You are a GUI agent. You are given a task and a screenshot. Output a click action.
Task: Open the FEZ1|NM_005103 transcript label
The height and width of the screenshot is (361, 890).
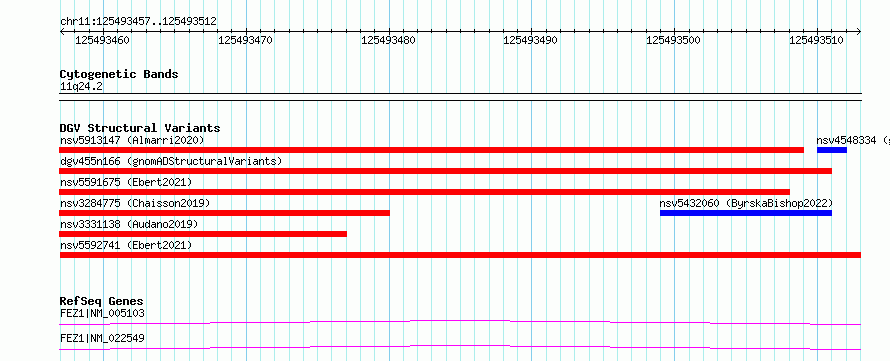[x=102, y=313]
